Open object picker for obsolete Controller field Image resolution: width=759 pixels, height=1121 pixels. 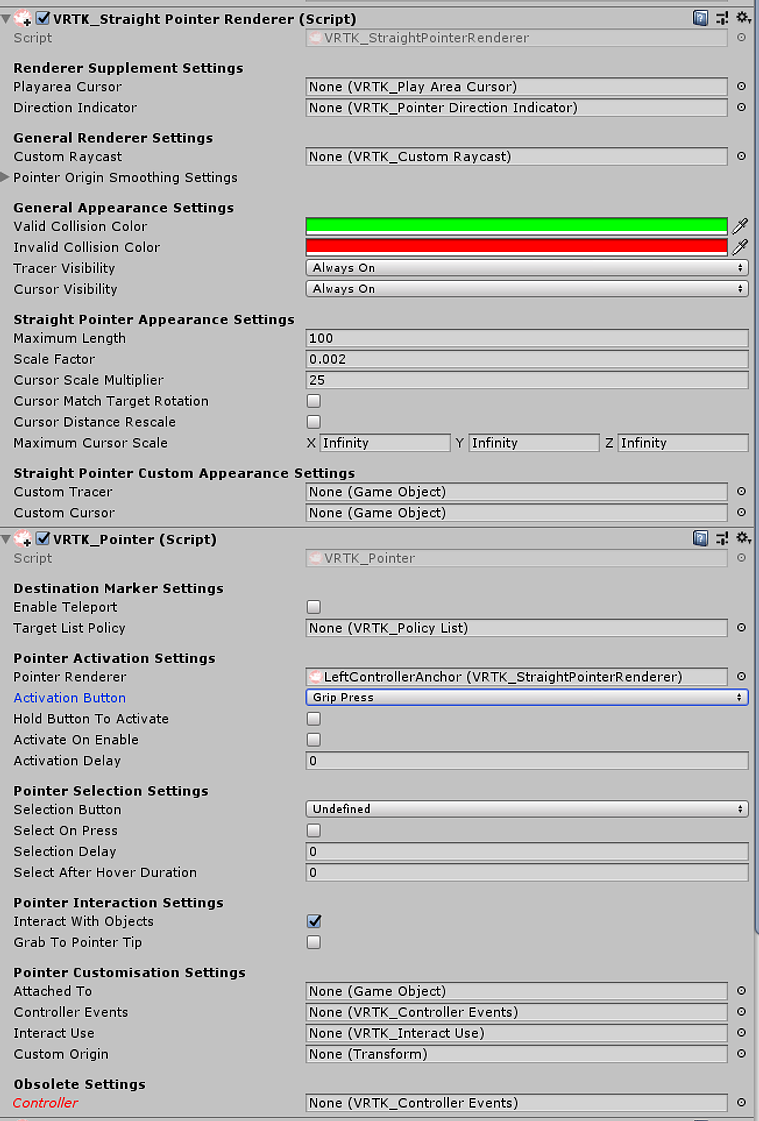click(x=741, y=1102)
